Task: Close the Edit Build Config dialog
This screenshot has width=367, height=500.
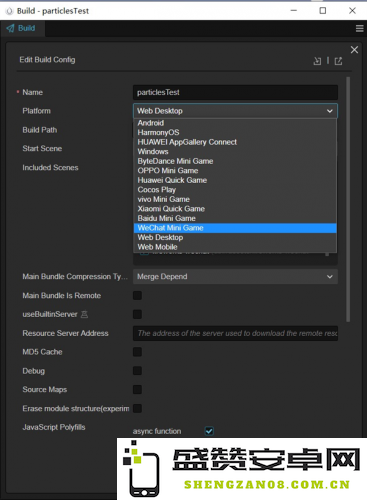Action: [x=354, y=50]
